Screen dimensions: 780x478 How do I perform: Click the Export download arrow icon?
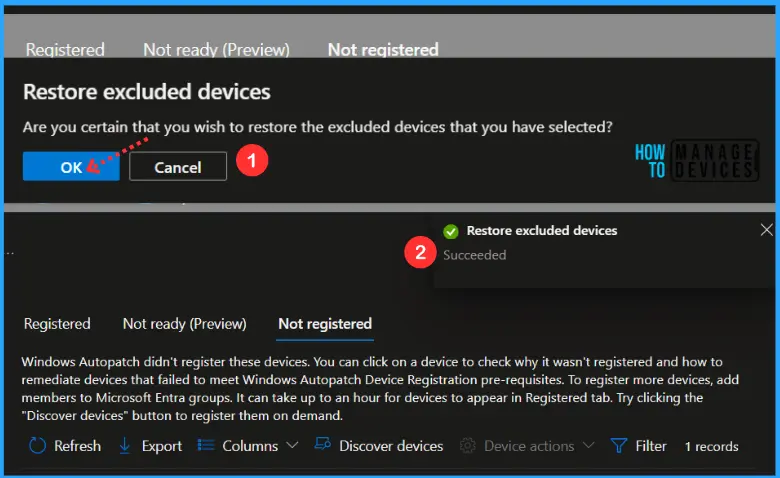125,446
